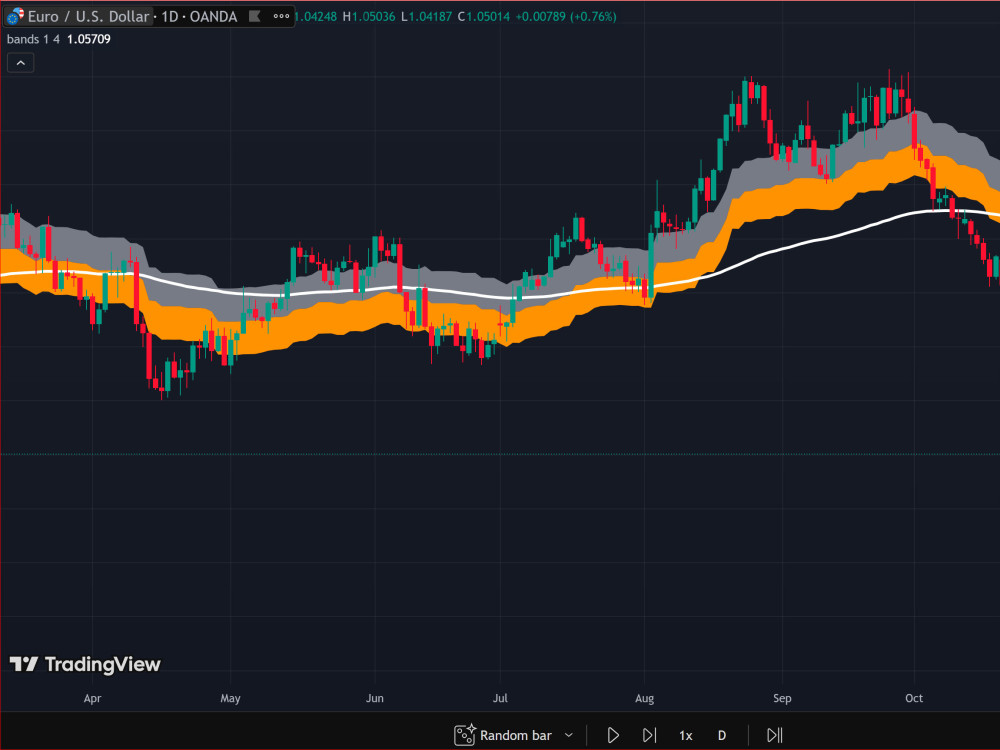Open the TradingView logo link
The width and height of the screenshot is (1000, 750).
[85, 665]
